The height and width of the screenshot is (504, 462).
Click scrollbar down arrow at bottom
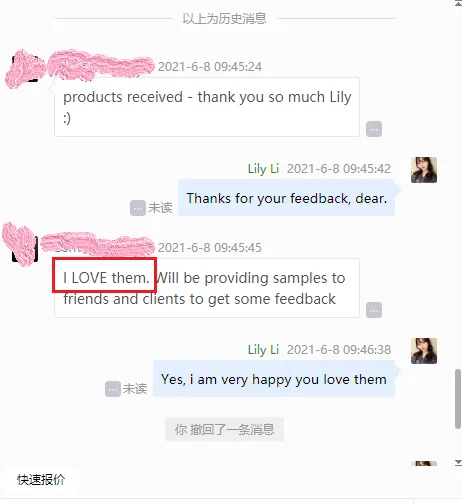coord(458,462)
